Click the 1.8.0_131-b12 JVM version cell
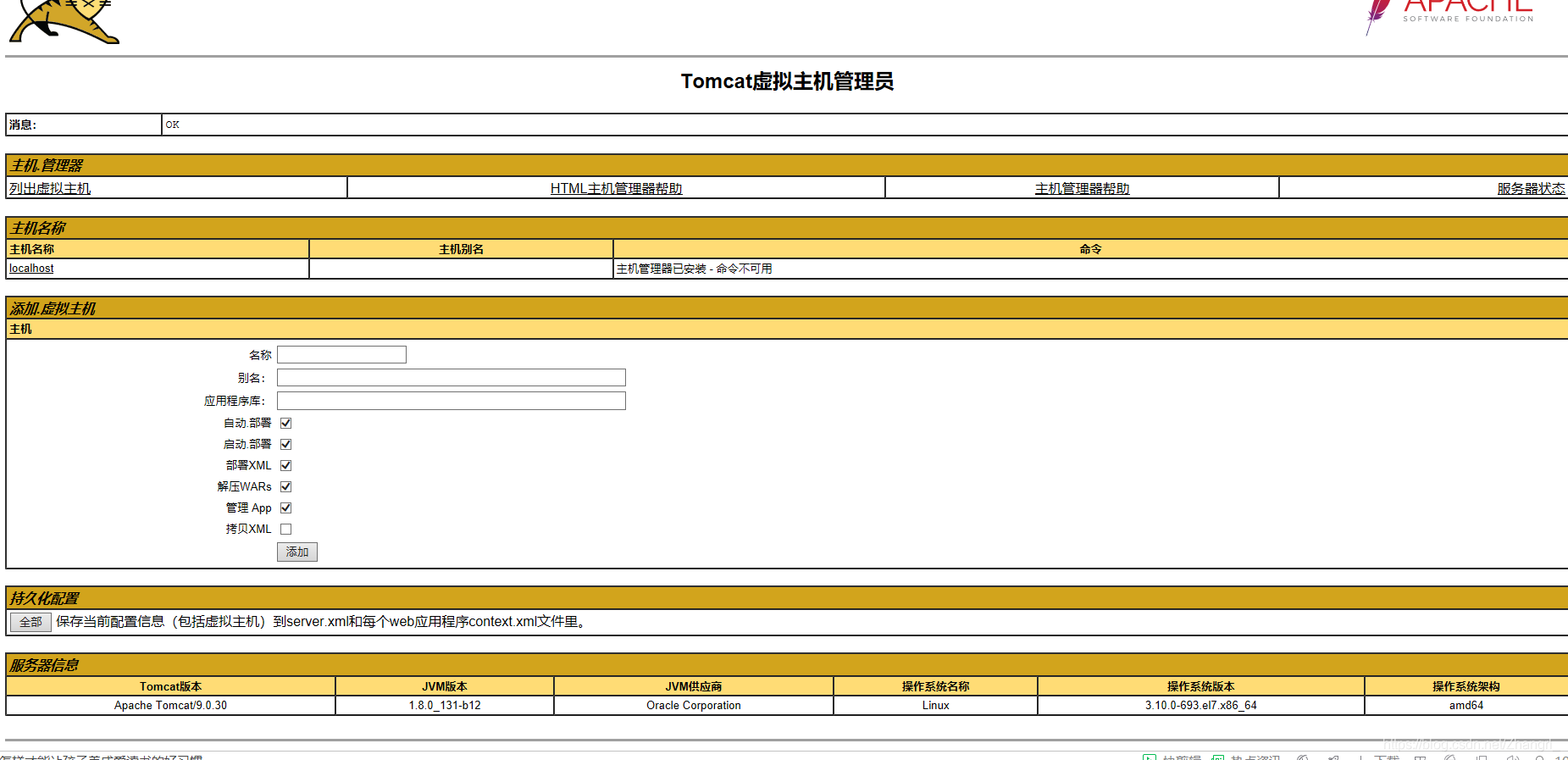 pyautogui.click(x=445, y=705)
